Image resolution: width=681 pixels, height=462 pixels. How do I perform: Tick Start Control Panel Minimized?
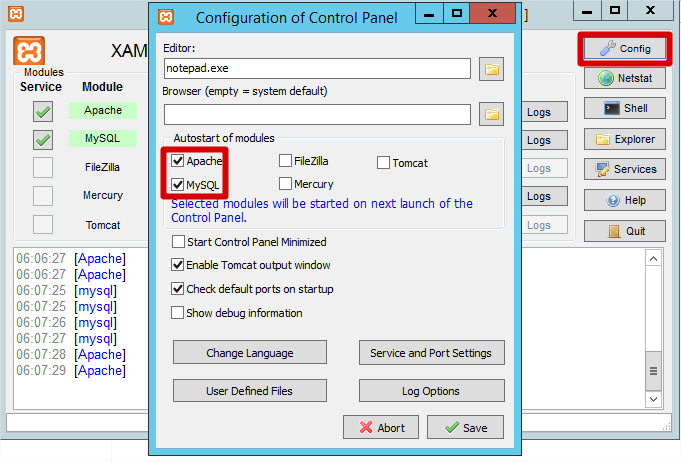pyautogui.click(x=178, y=242)
